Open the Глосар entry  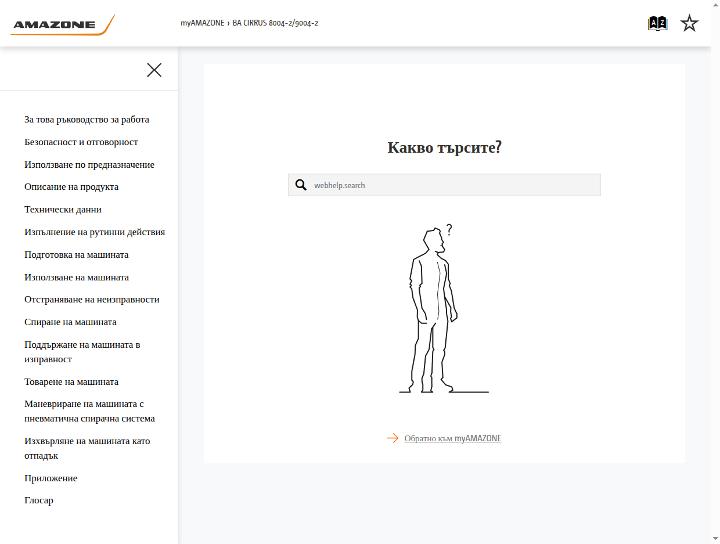(x=39, y=500)
